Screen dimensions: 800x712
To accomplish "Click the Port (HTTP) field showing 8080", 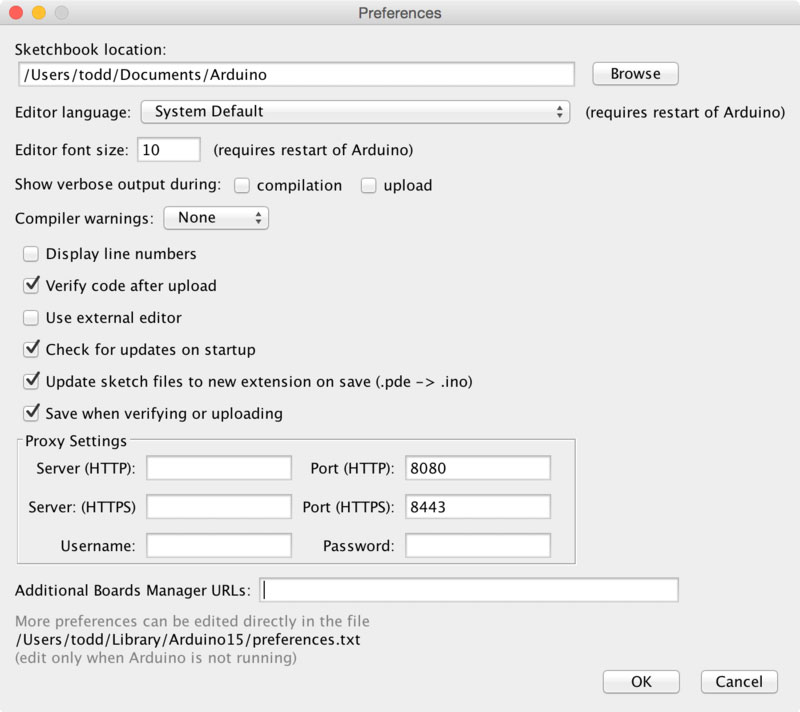I will click(x=478, y=467).
